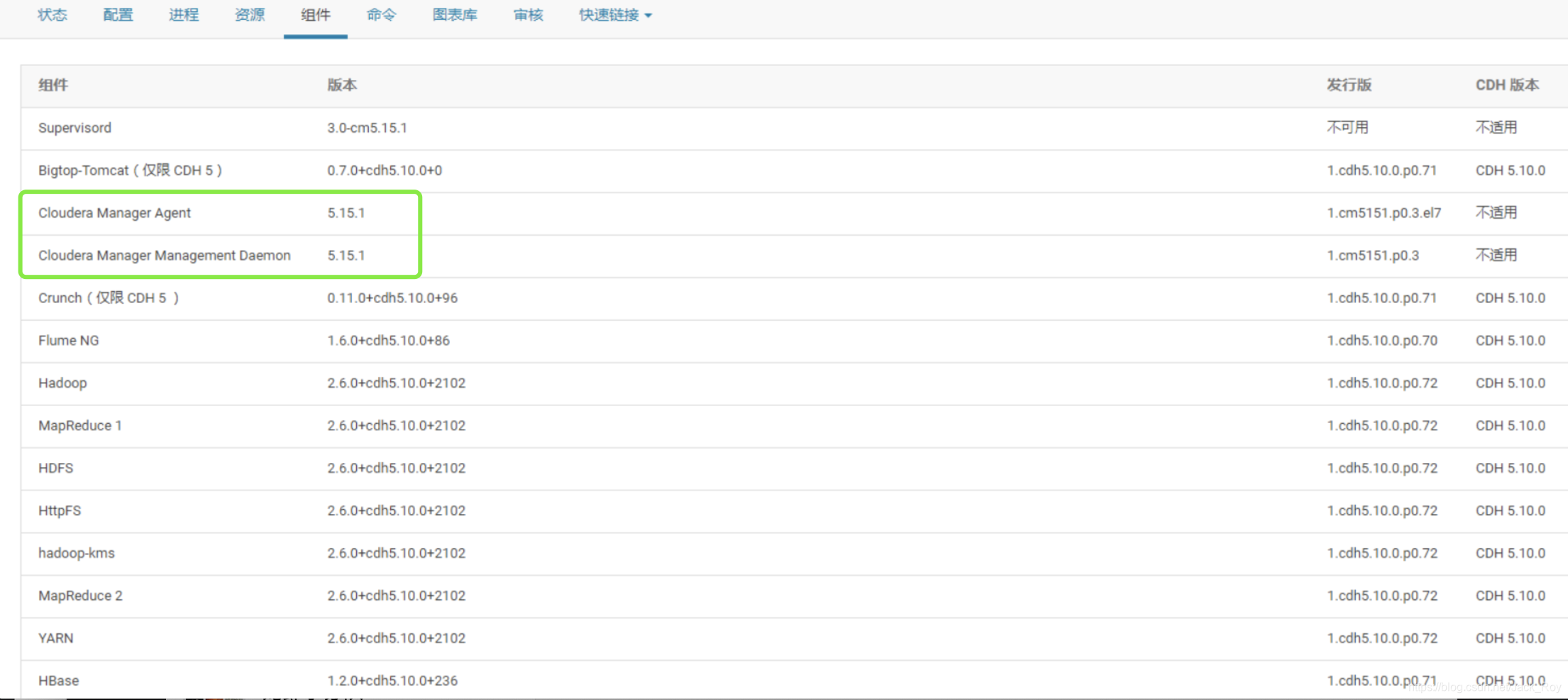Click Management Daemon release 1.cm5151.p0.3
This screenshot has width=1568, height=700.
pyautogui.click(x=1373, y=256)
